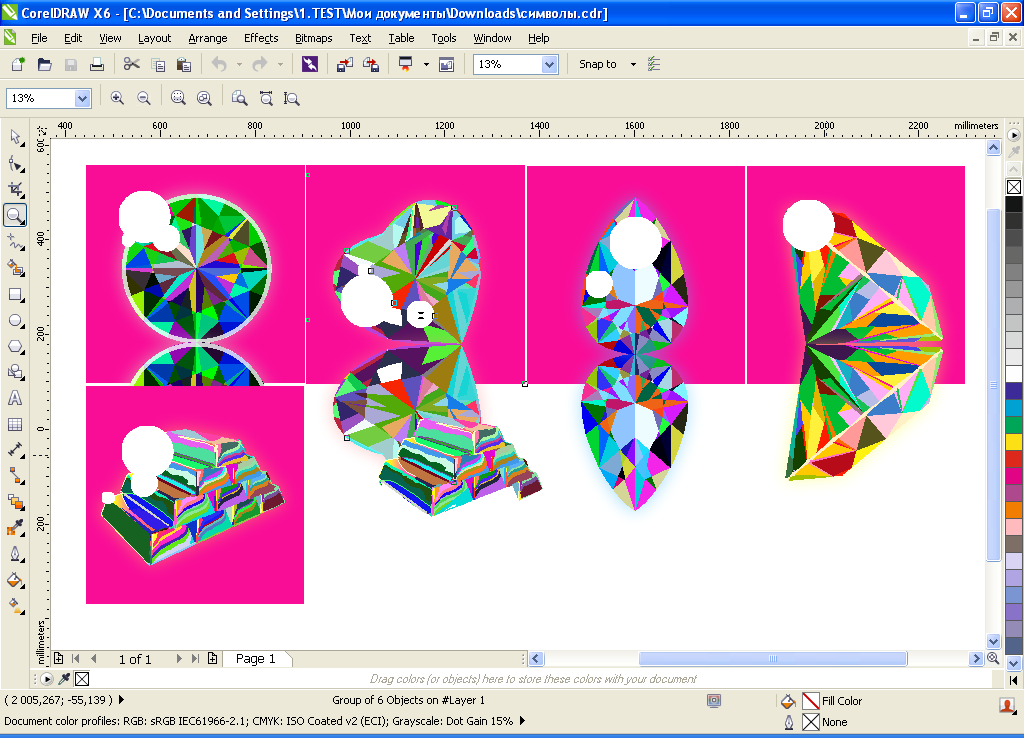Pick the Table tool

(15, 424)
